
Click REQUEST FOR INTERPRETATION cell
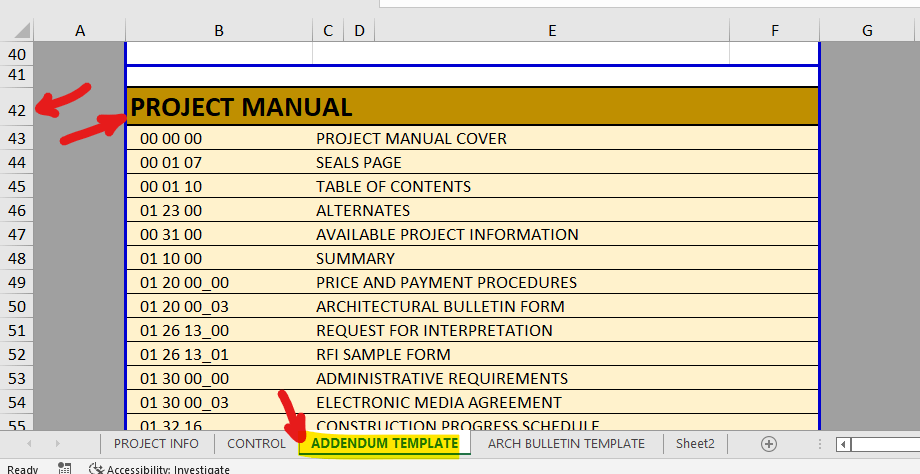(567, 331)
